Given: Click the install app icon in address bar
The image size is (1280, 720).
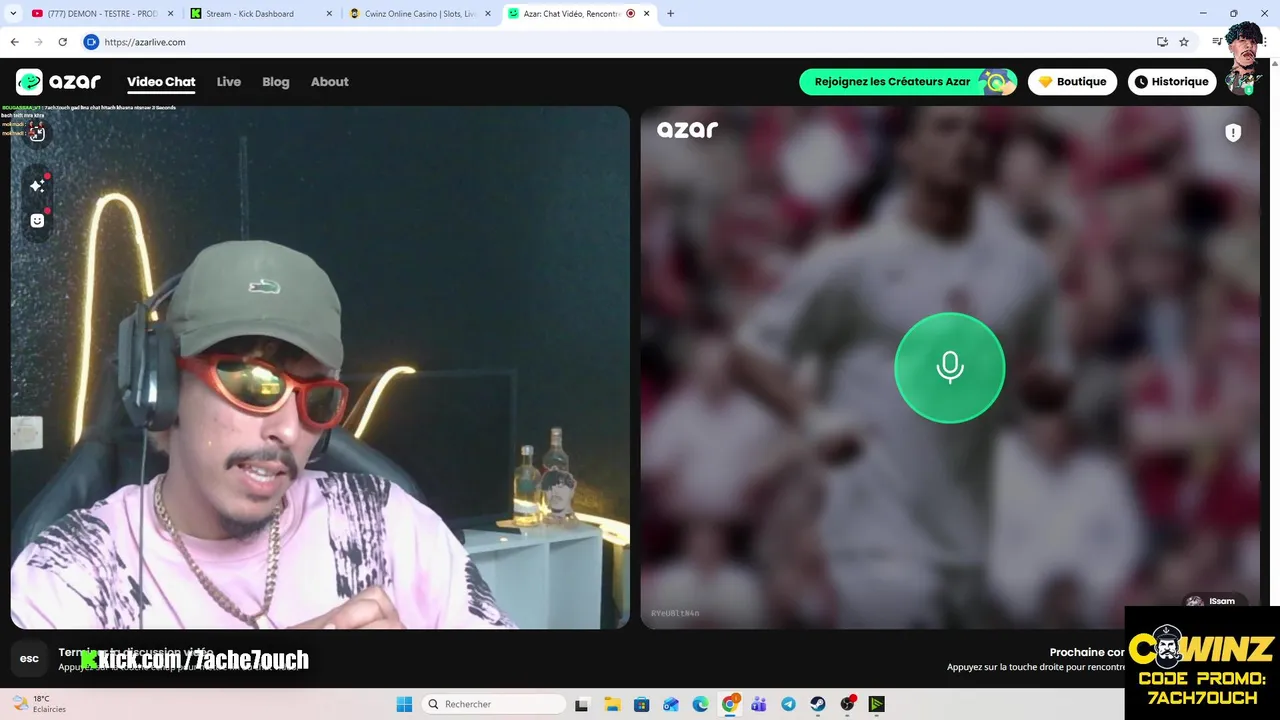Looking at the screenshot, I should click(1162, 42).
